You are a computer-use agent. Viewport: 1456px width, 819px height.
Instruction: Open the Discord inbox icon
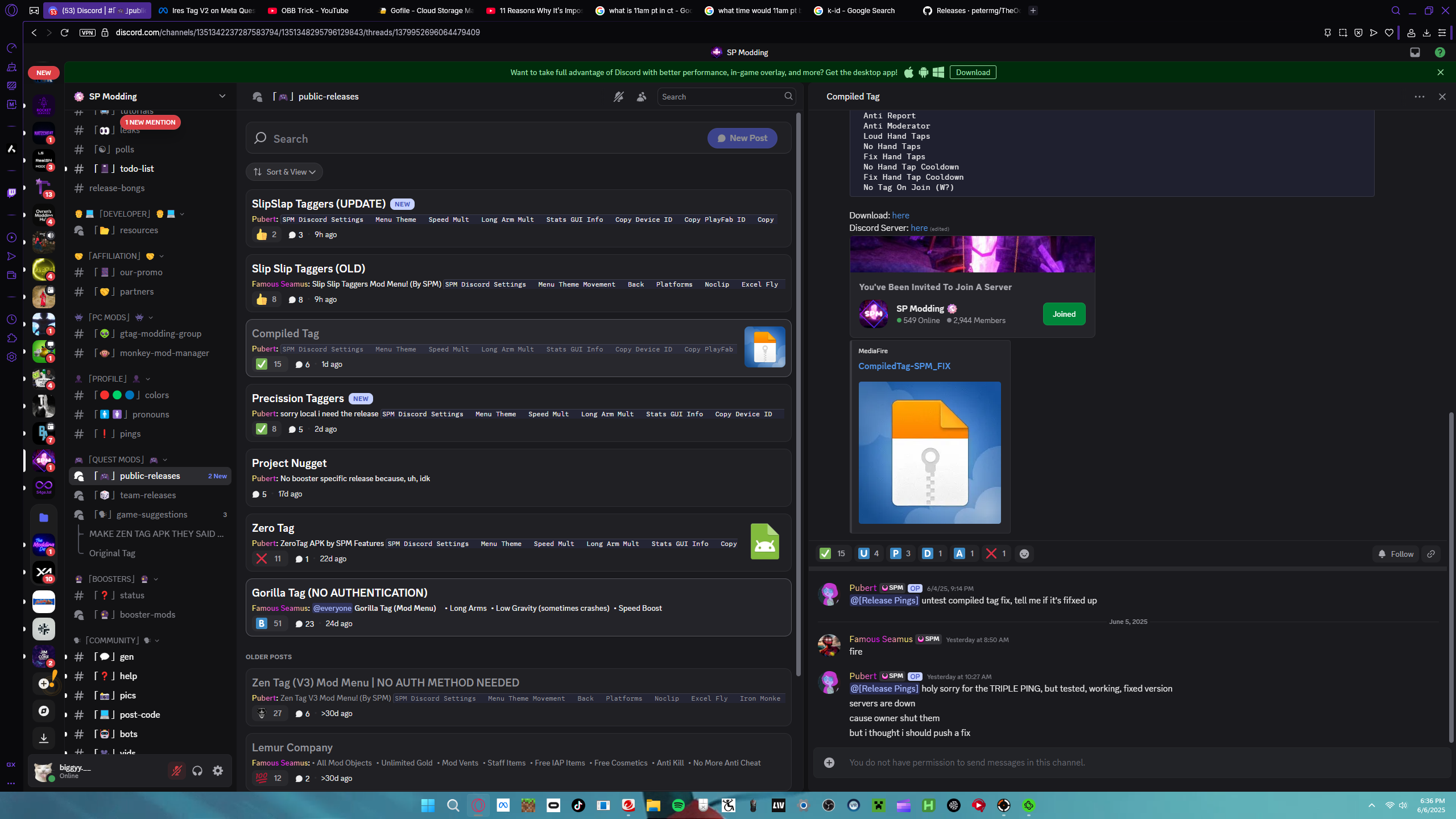(1415, 52)
